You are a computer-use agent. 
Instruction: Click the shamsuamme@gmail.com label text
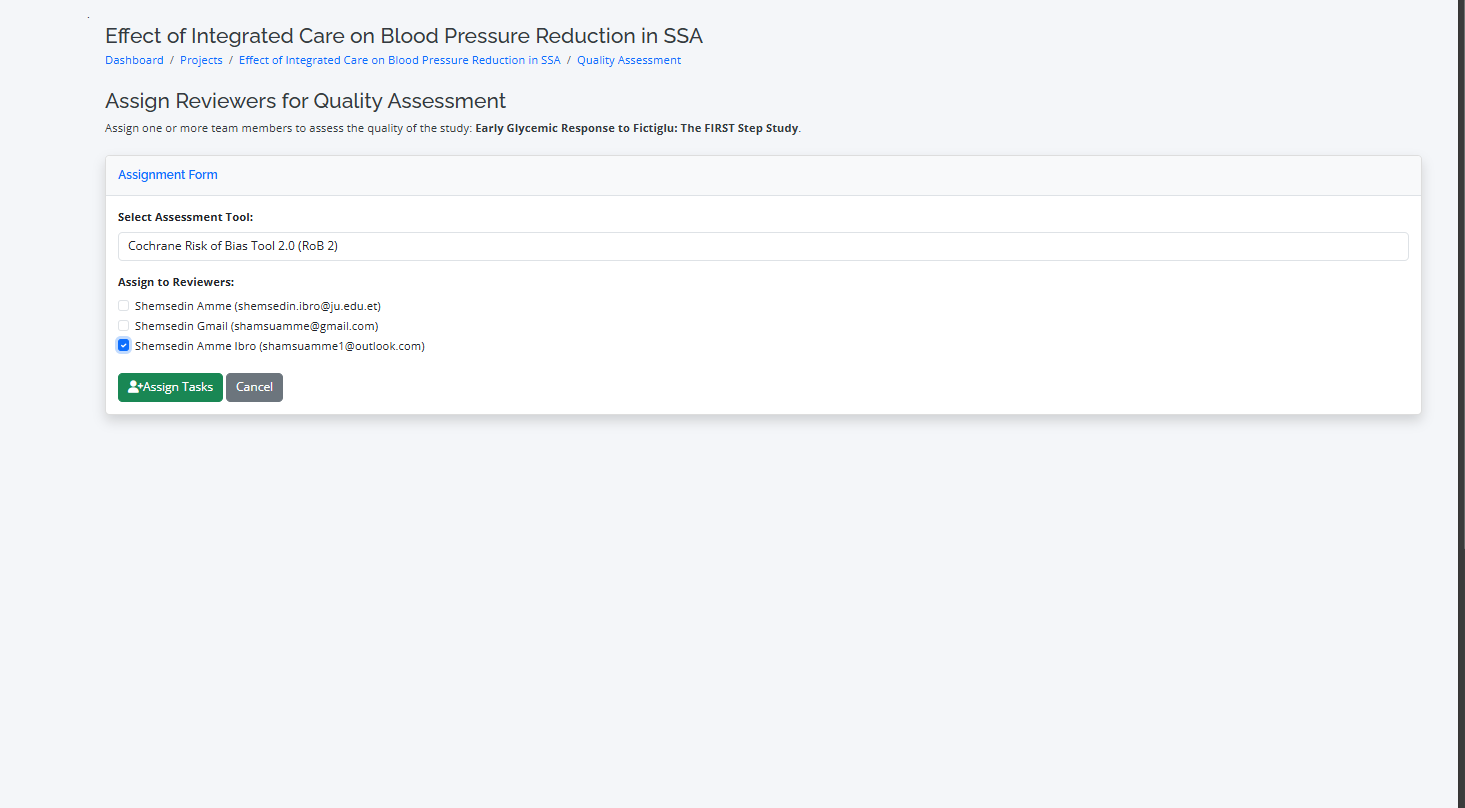[305, 326]
